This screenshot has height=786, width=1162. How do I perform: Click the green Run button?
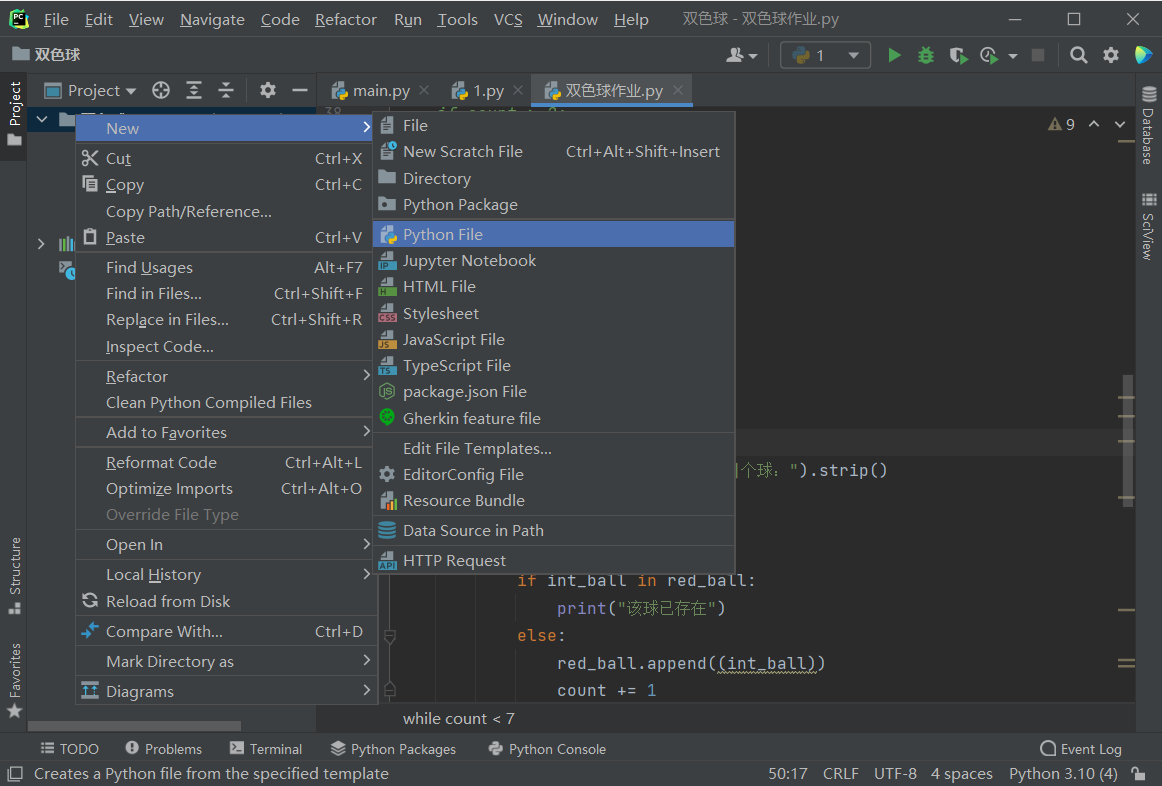[x=894, y=55]
